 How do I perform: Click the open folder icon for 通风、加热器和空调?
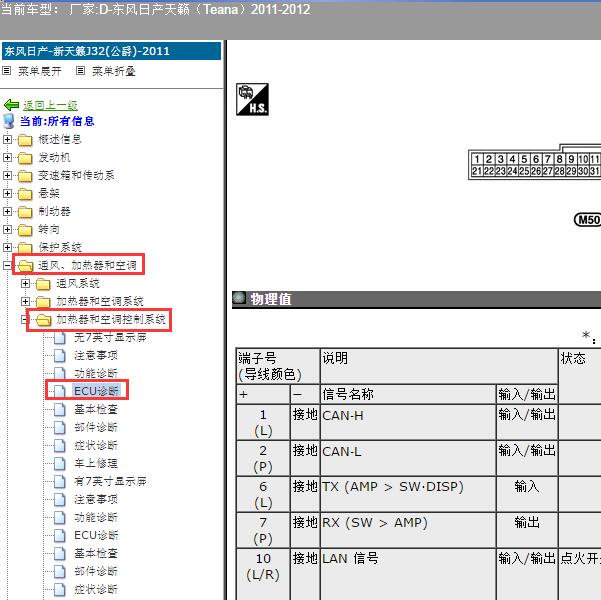coord(25,266)
